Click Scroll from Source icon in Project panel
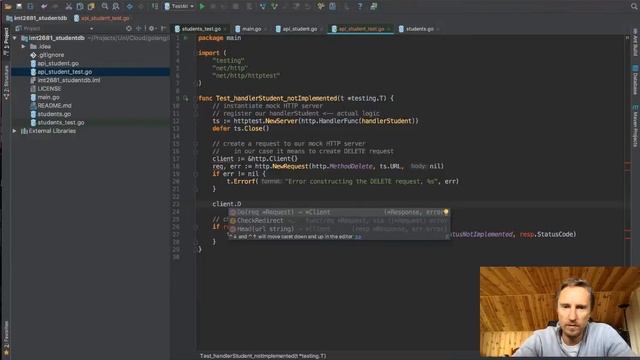This screenshot has height=360, width=640. (129, 29)
